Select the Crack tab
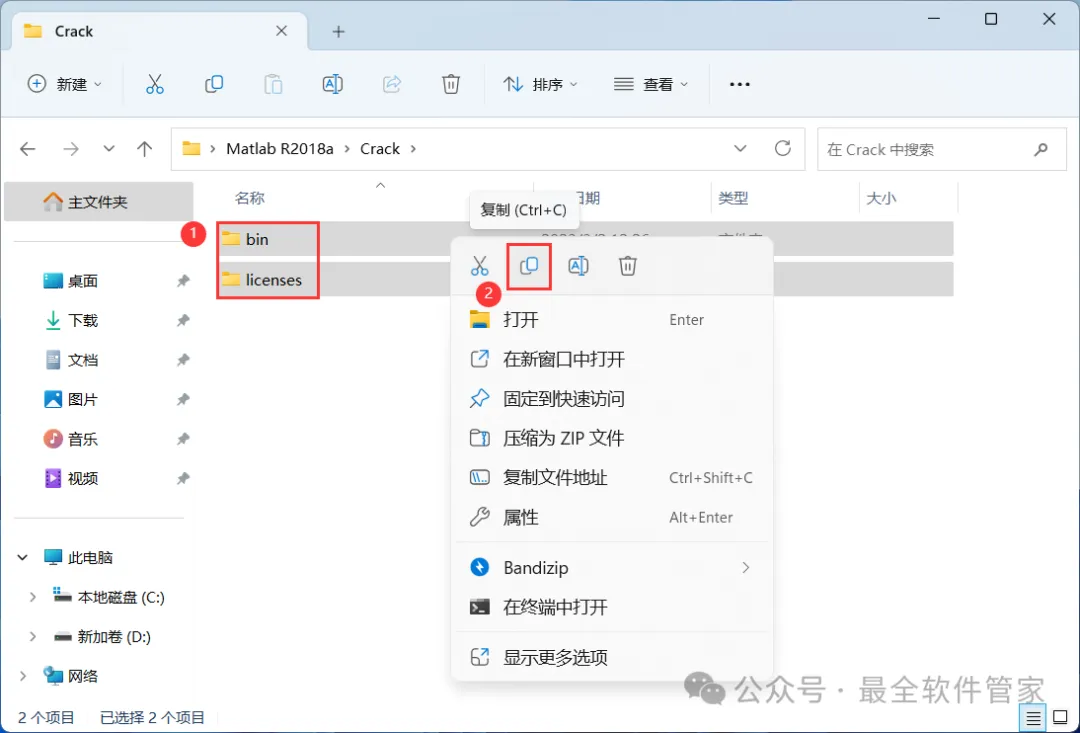The width and height of the screenshot is (1080, 733). tap(160, 31)
